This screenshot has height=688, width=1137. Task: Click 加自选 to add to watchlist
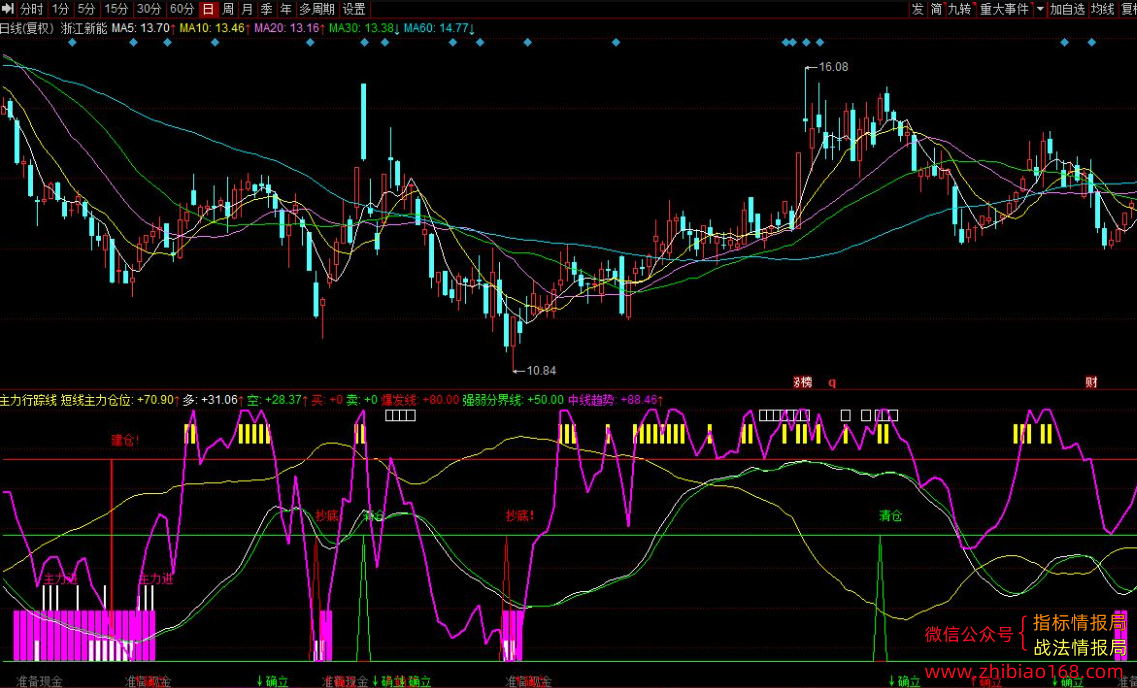1067,9
